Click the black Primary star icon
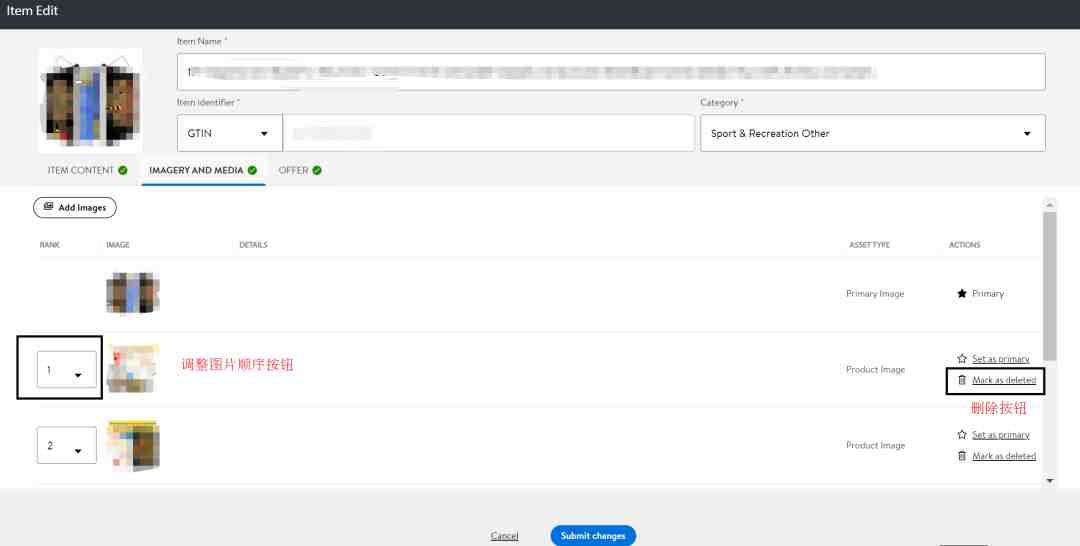The width and height of the screenshot is (1080, 546). point(962,293)
